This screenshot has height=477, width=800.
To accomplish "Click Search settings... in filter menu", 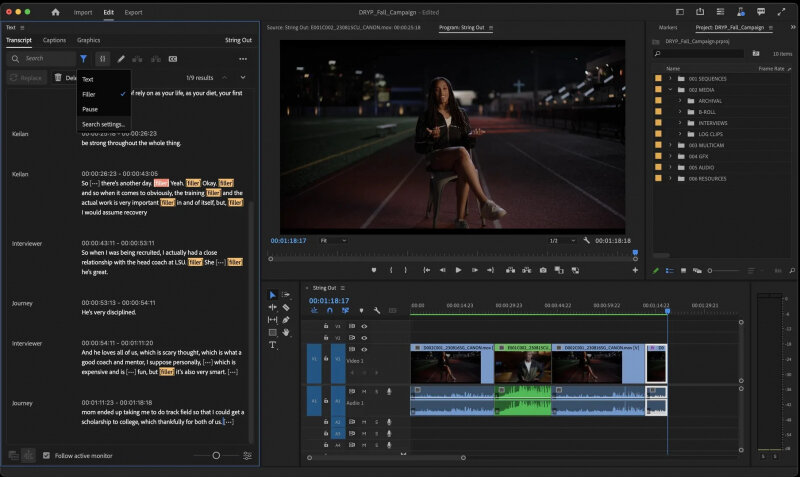I will tap(103, 124).
